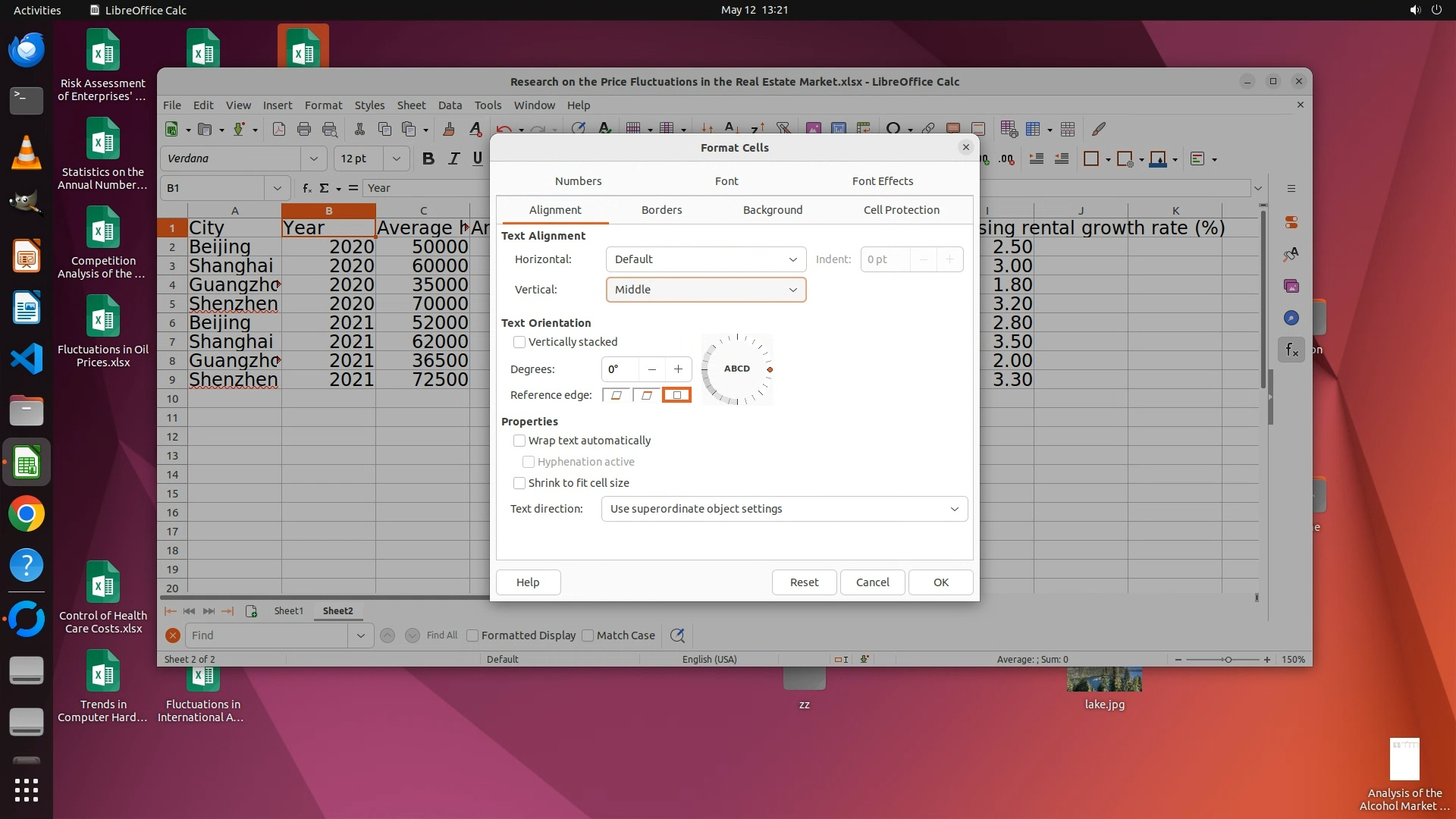This screenshot has height=819, width=1456.
Task: Open the Font Effects tab
Action: 882,181
